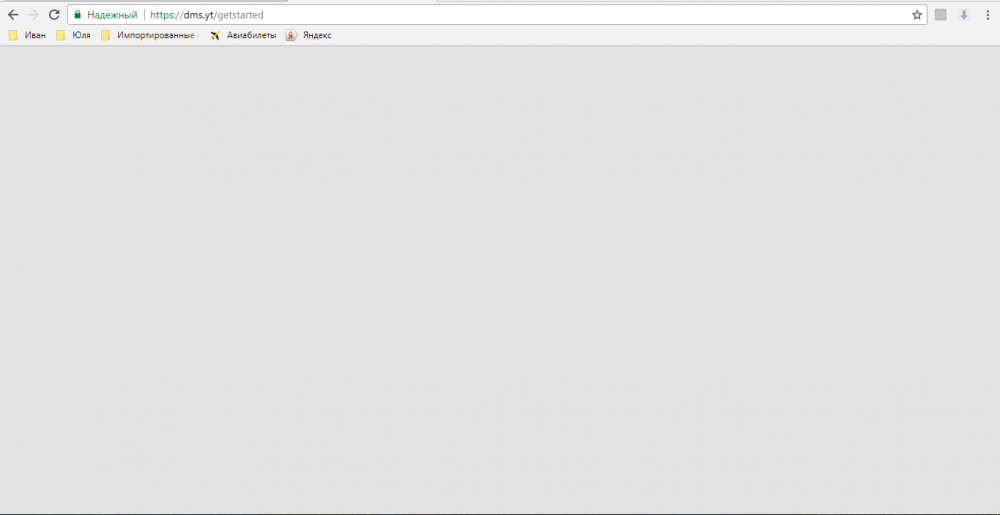Click the gray square extension icon
This screenshot has height=515, width=1000.
940,15
